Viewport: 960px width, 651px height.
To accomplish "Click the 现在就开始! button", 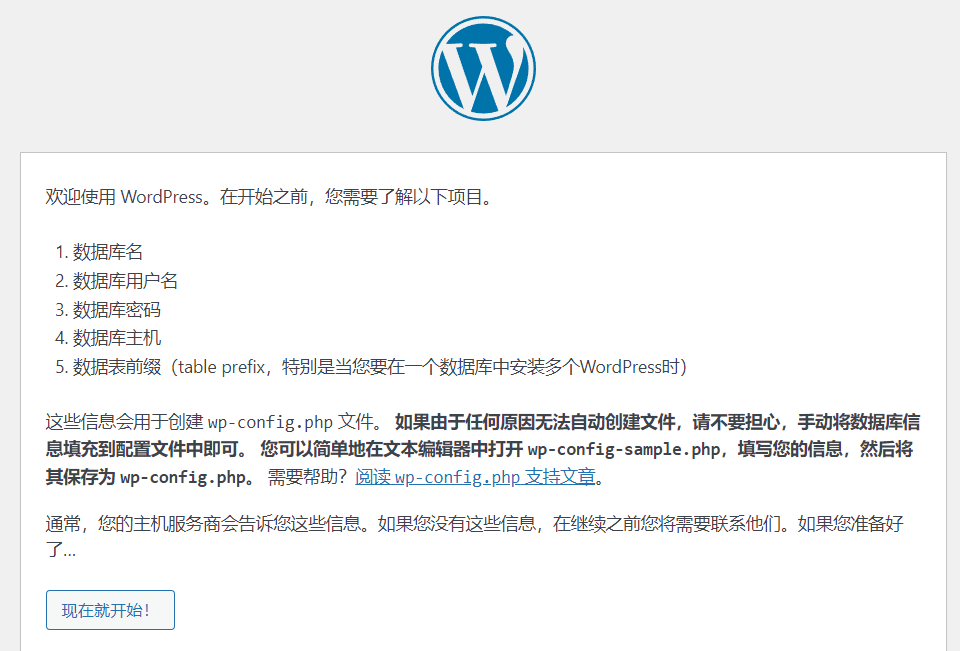I will (110, 610).
